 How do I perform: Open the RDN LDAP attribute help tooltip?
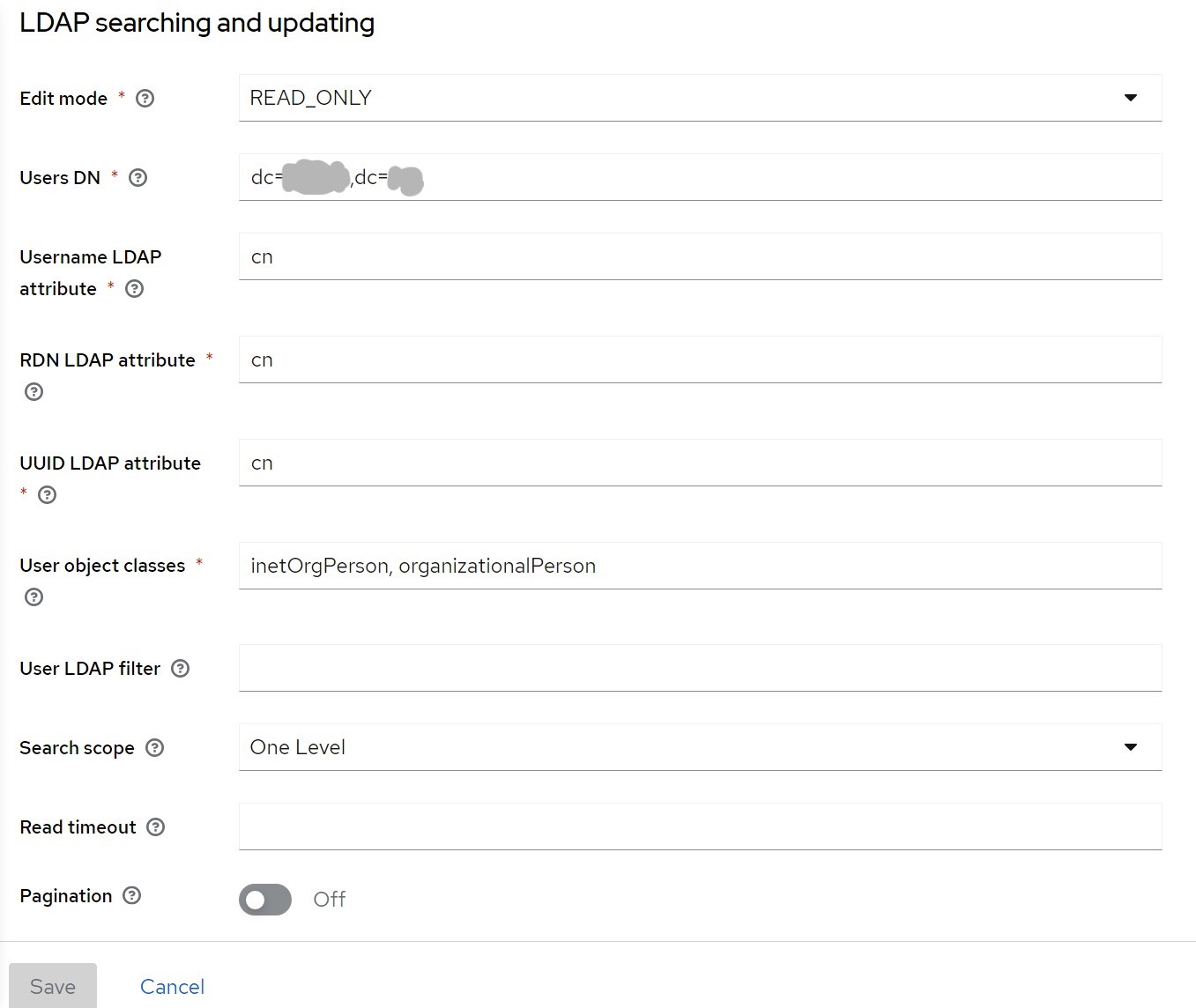(x=34, y=392)
